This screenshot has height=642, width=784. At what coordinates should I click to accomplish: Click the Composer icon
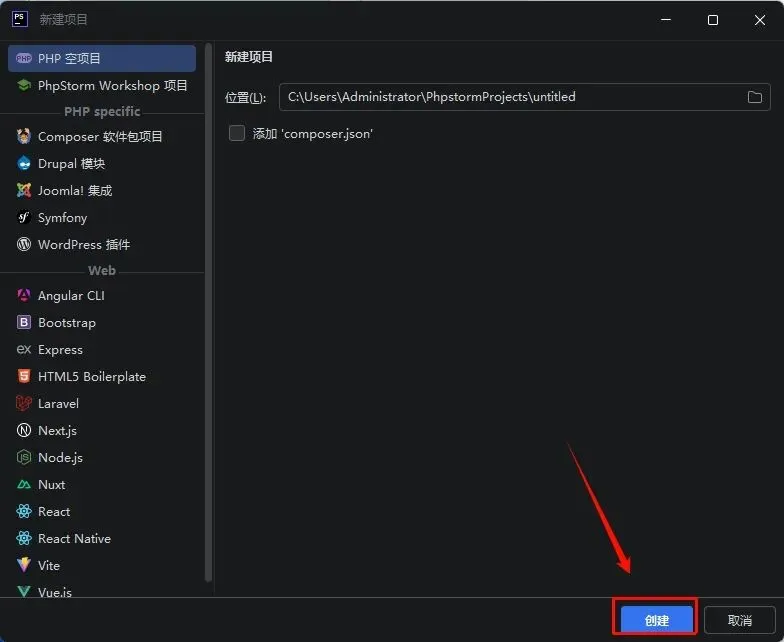coord(24,136)
